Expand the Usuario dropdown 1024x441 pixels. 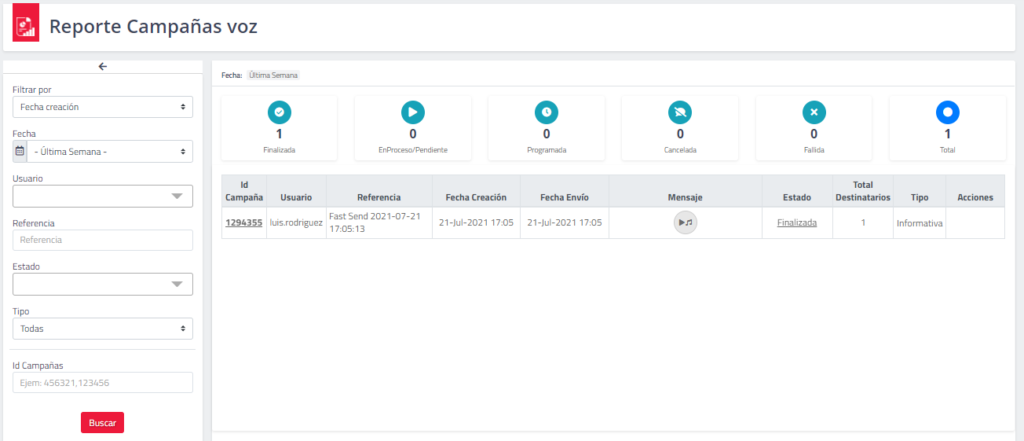tap(102, 196)
